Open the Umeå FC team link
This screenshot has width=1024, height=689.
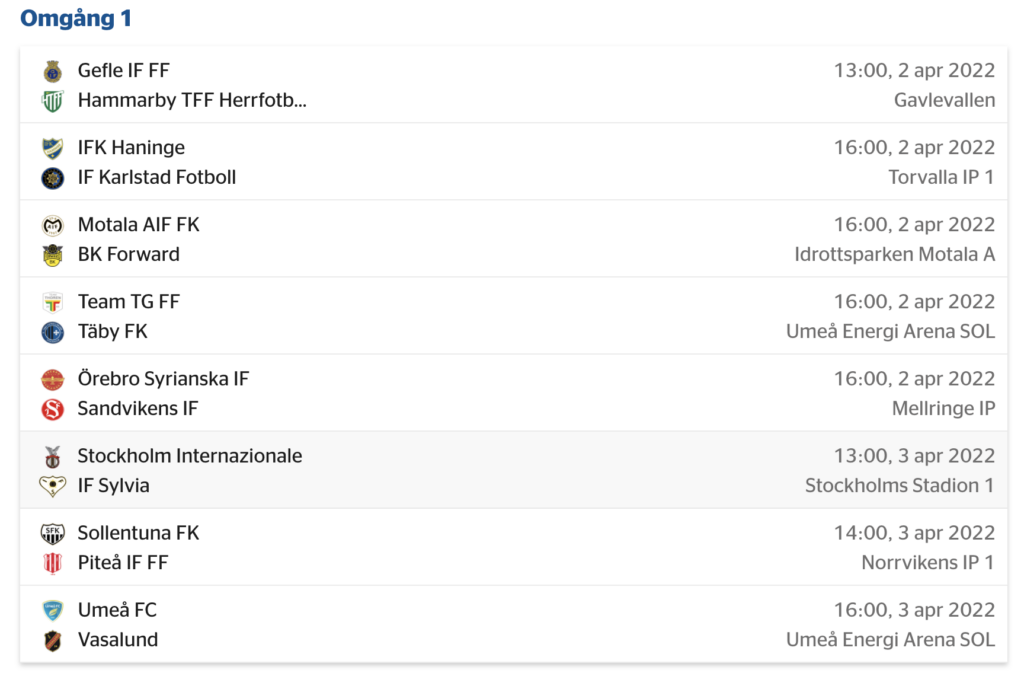point(118,610)
